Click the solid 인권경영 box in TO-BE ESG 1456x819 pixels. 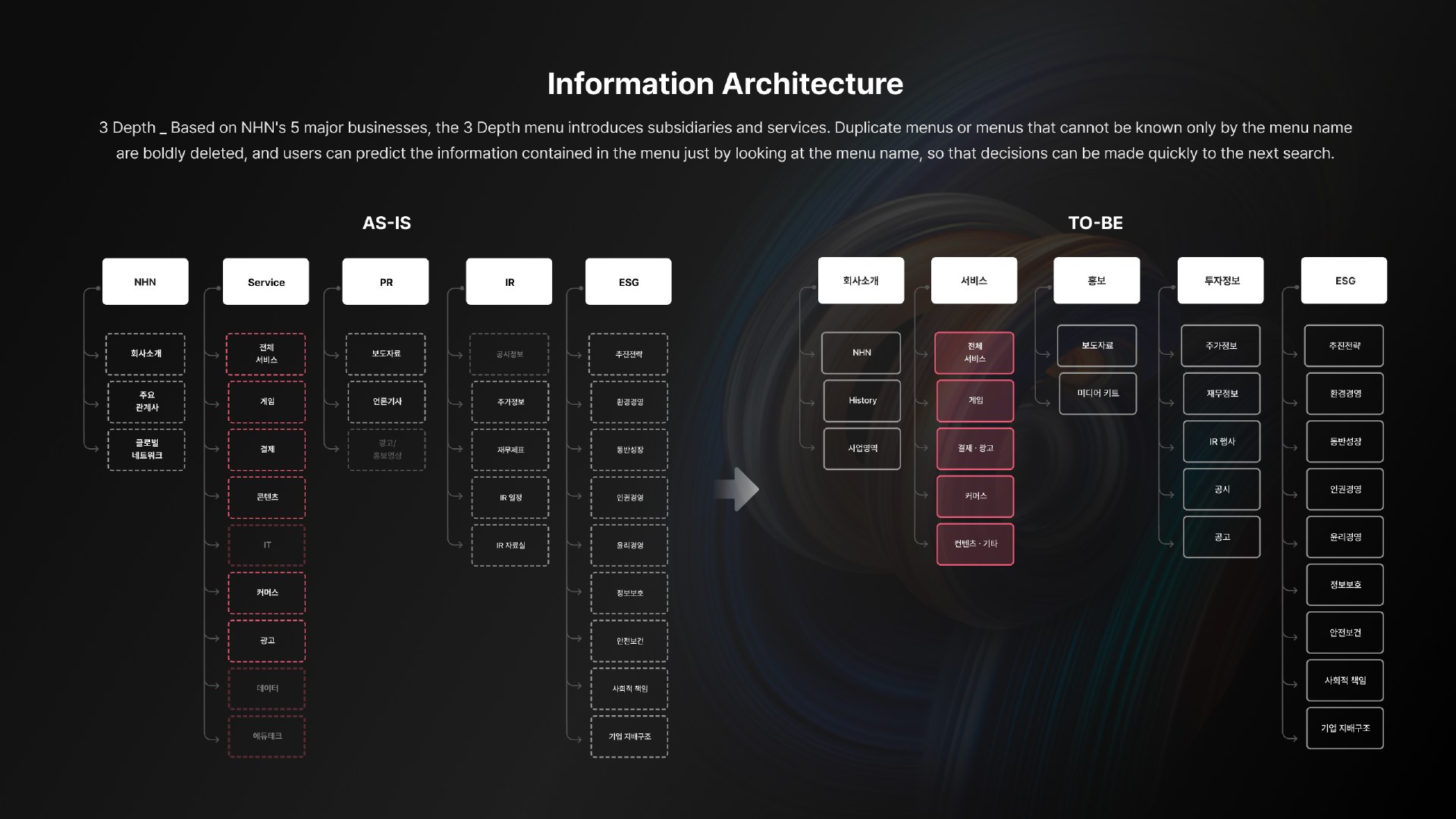click(x=1345, y=489)
